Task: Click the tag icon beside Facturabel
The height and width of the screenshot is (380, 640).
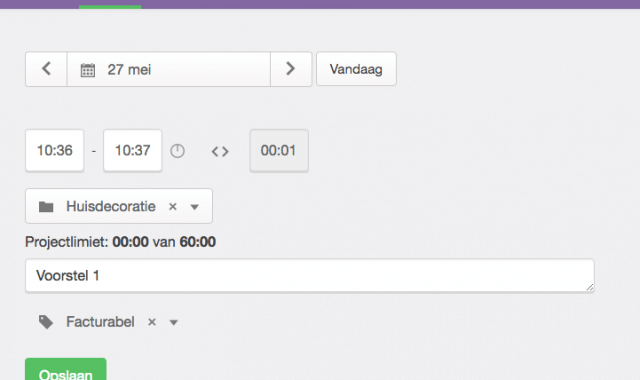Action: [x=46, y=322]
